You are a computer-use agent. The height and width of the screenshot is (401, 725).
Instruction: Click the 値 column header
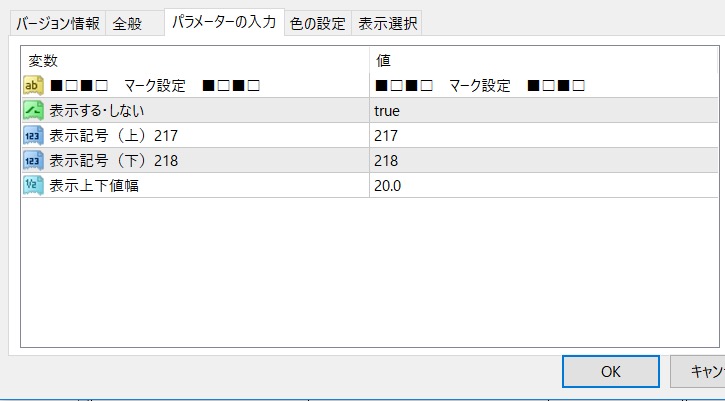(383, 62)
